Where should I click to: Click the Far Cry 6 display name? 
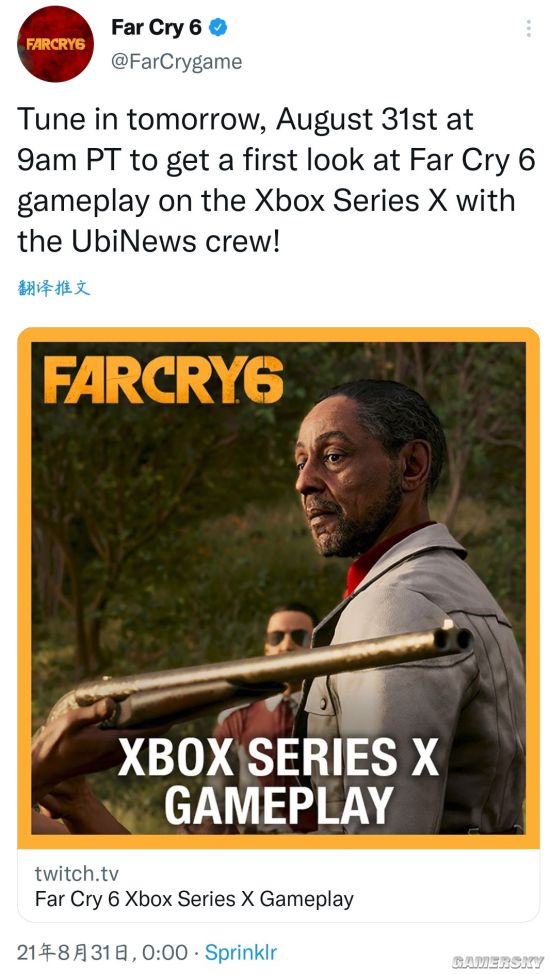(x=157, y=27)
